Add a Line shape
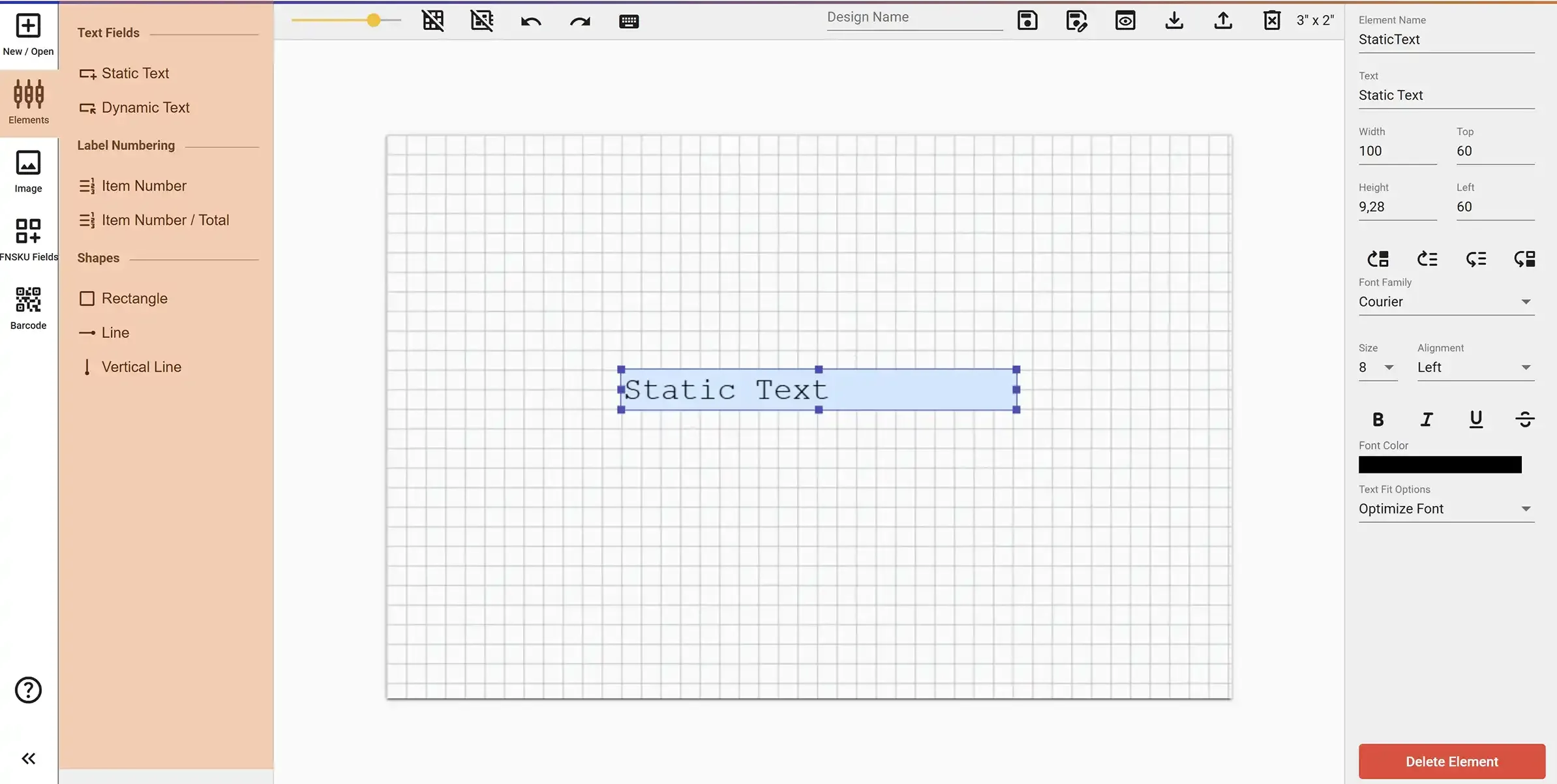The width and height of the screenshot is (1557, 784). point(104,333)
